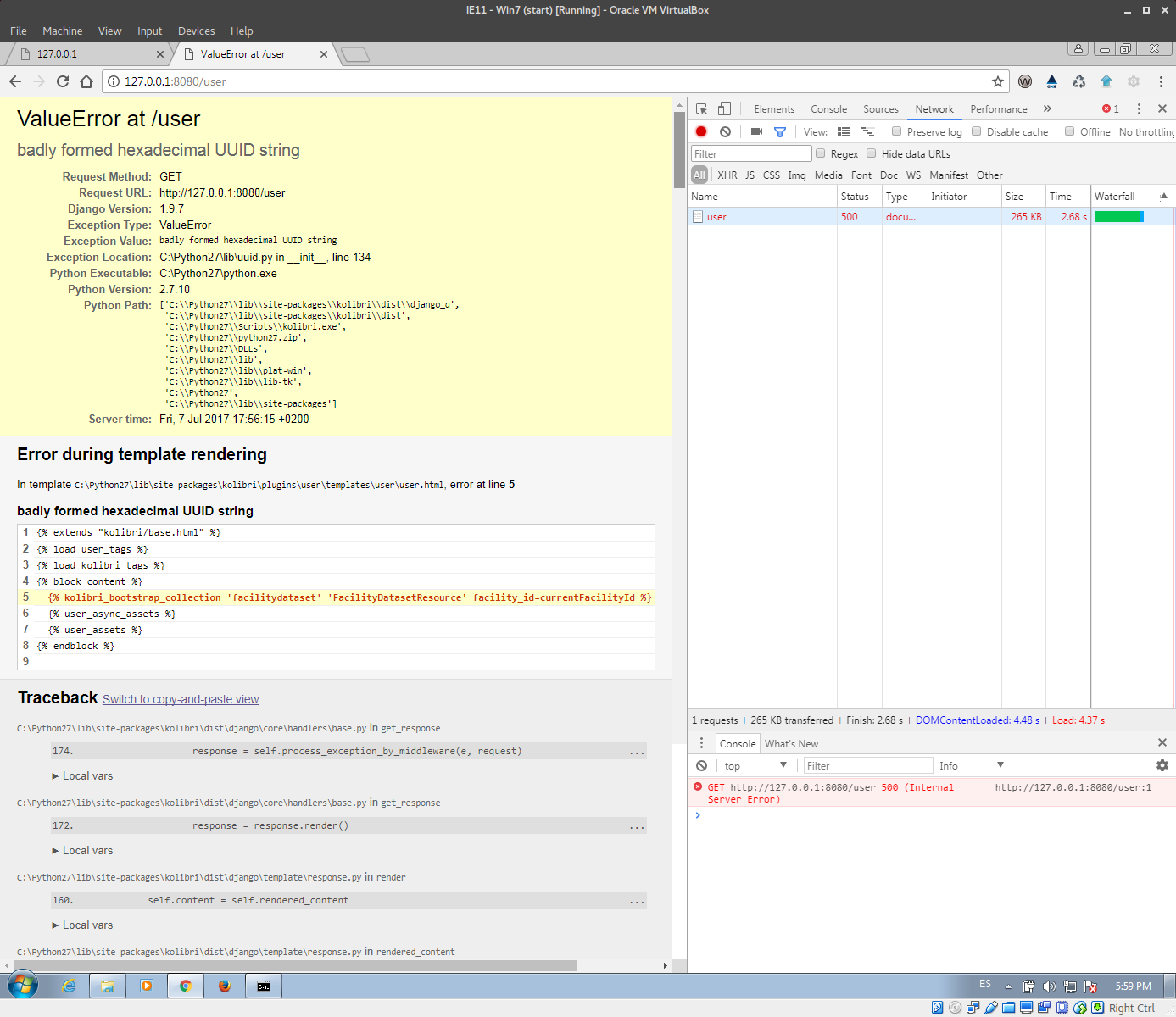The height and width of the screenshot is (1017, 1176).
Task: Stop recording network log with the red button
Action: (x=701, y=131)
